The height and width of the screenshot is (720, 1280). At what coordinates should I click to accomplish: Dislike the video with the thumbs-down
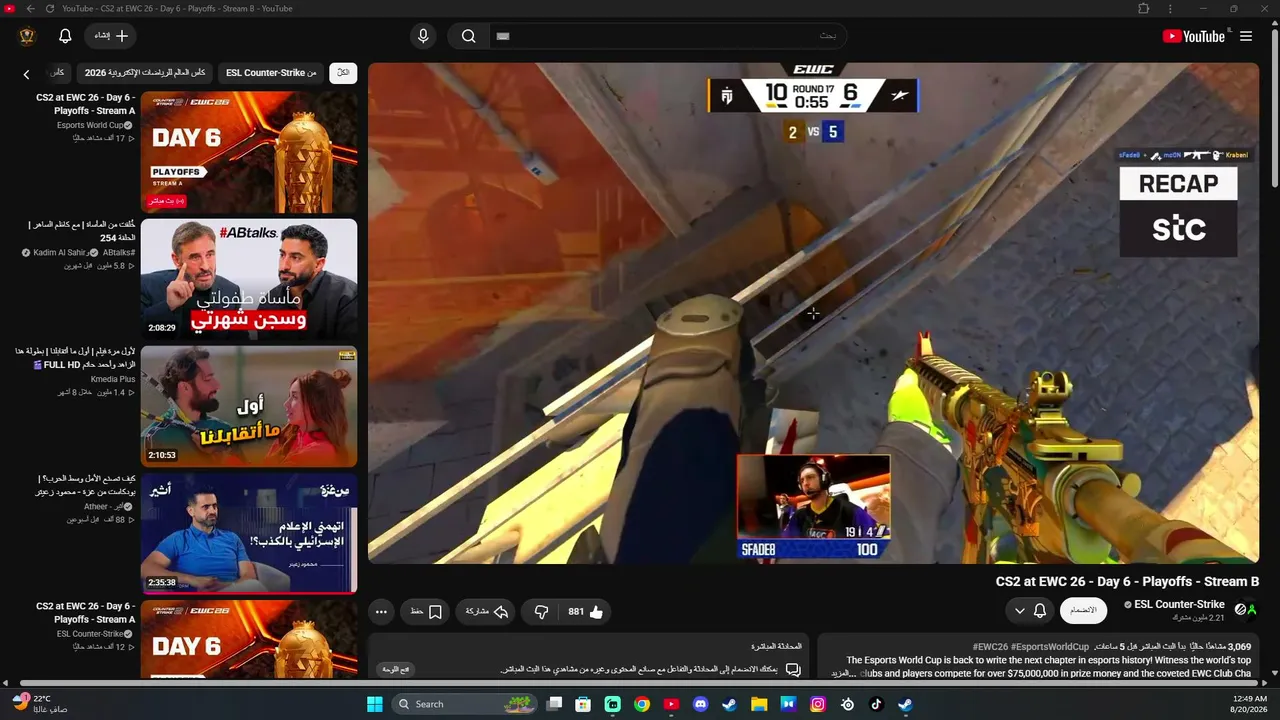click(541, 612)
